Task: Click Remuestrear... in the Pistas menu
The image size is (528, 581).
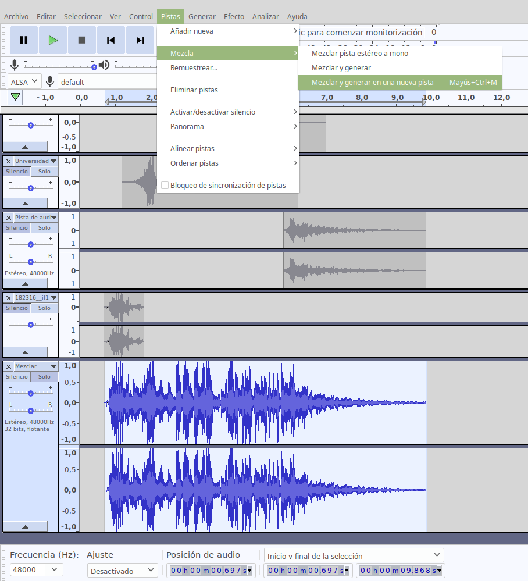Action: 228,68
